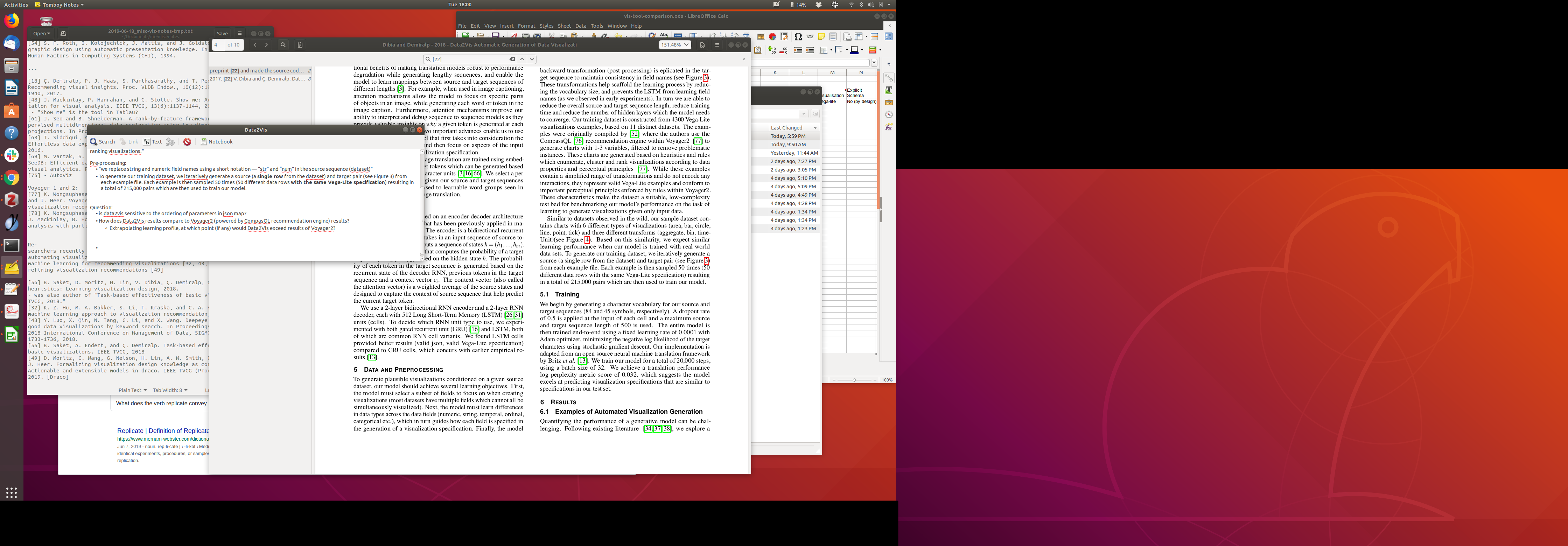Insert special character Omega icon in Calc
1568x546 pixels.
point(798,36)
